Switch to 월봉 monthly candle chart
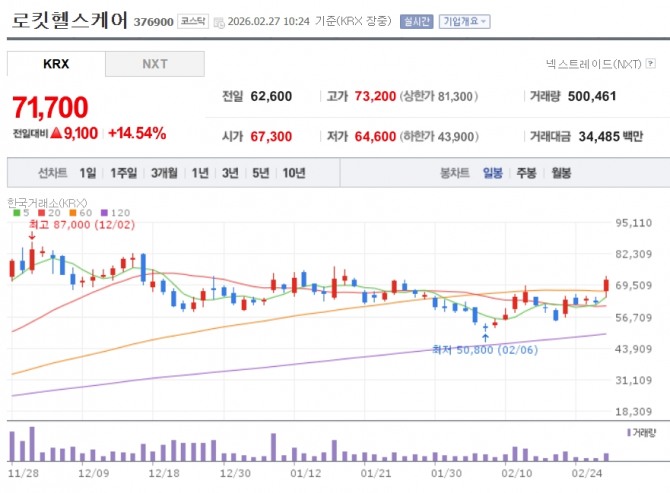This screenshot has height=493, width=670. click(561, 173)
